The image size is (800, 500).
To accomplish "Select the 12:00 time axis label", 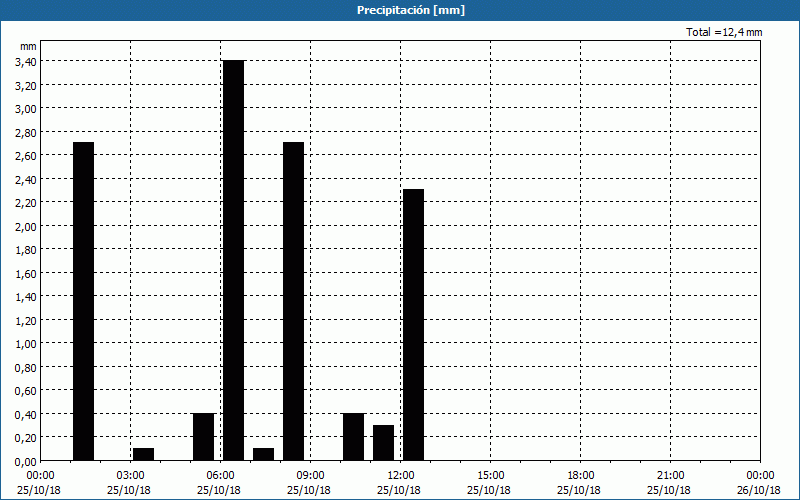I will pos(401,476).
